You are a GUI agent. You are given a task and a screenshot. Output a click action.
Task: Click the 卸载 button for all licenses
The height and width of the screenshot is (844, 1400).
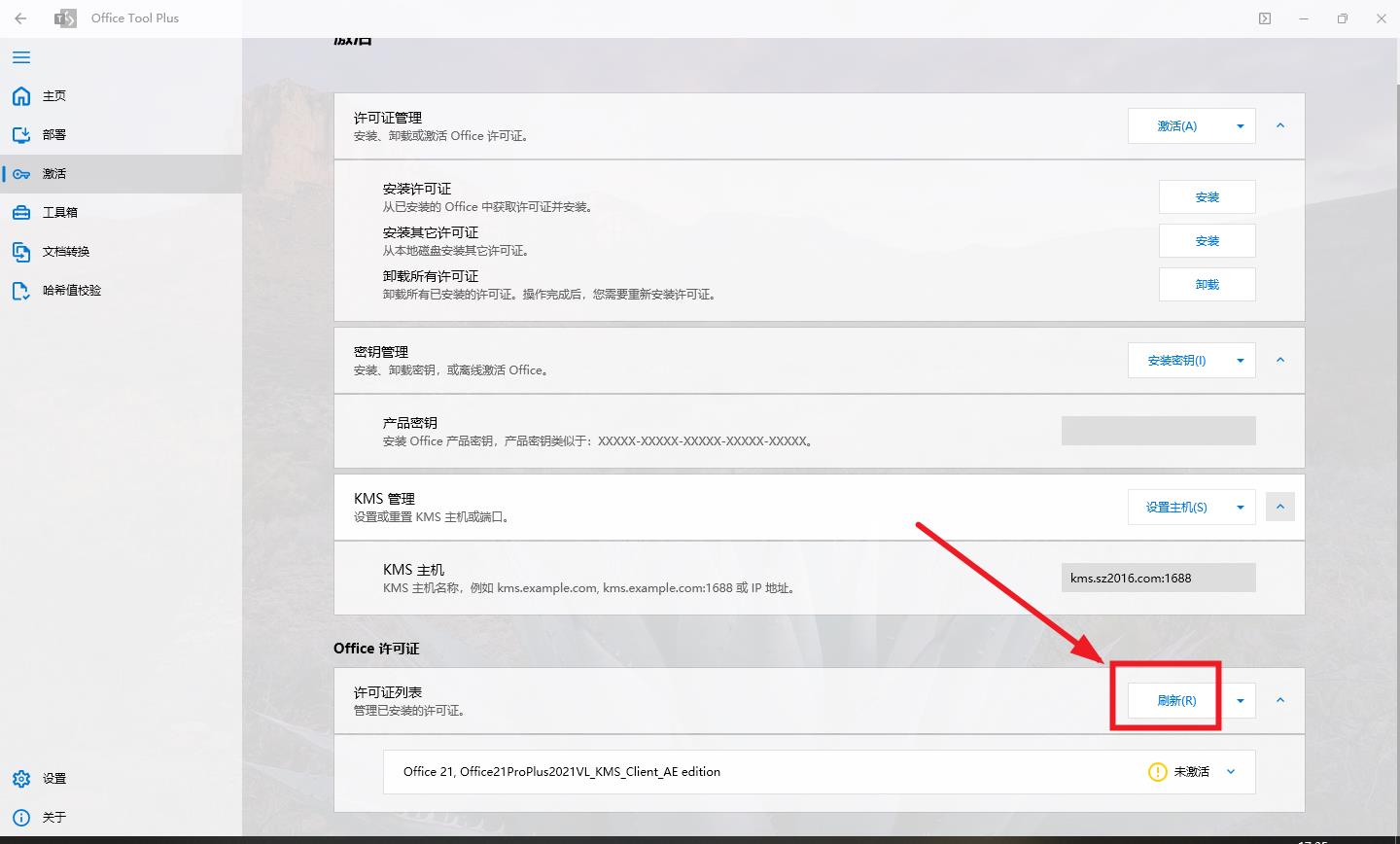[x=1207, y=284]
